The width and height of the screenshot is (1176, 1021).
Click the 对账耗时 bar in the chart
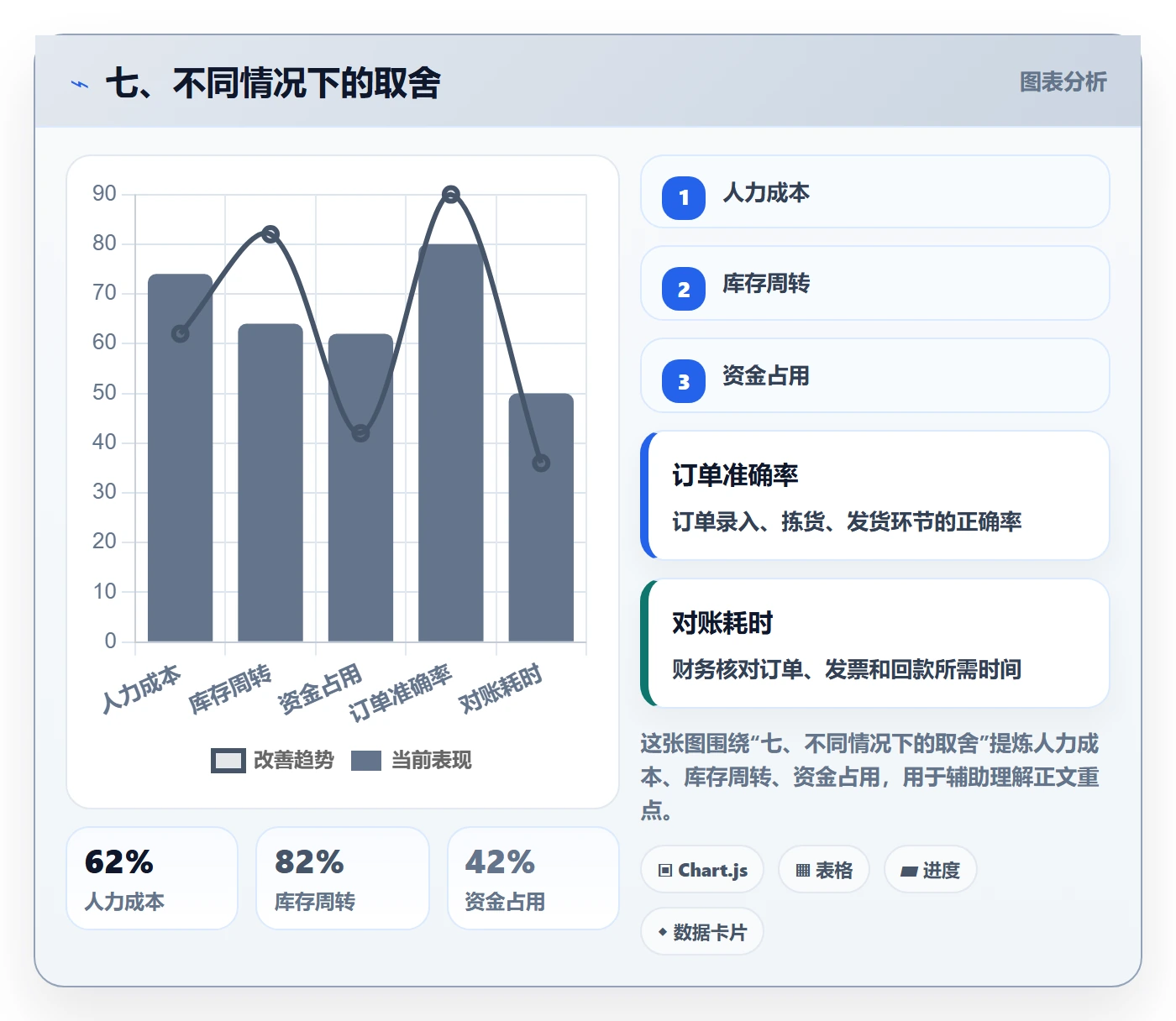click(x=541, y=517)
